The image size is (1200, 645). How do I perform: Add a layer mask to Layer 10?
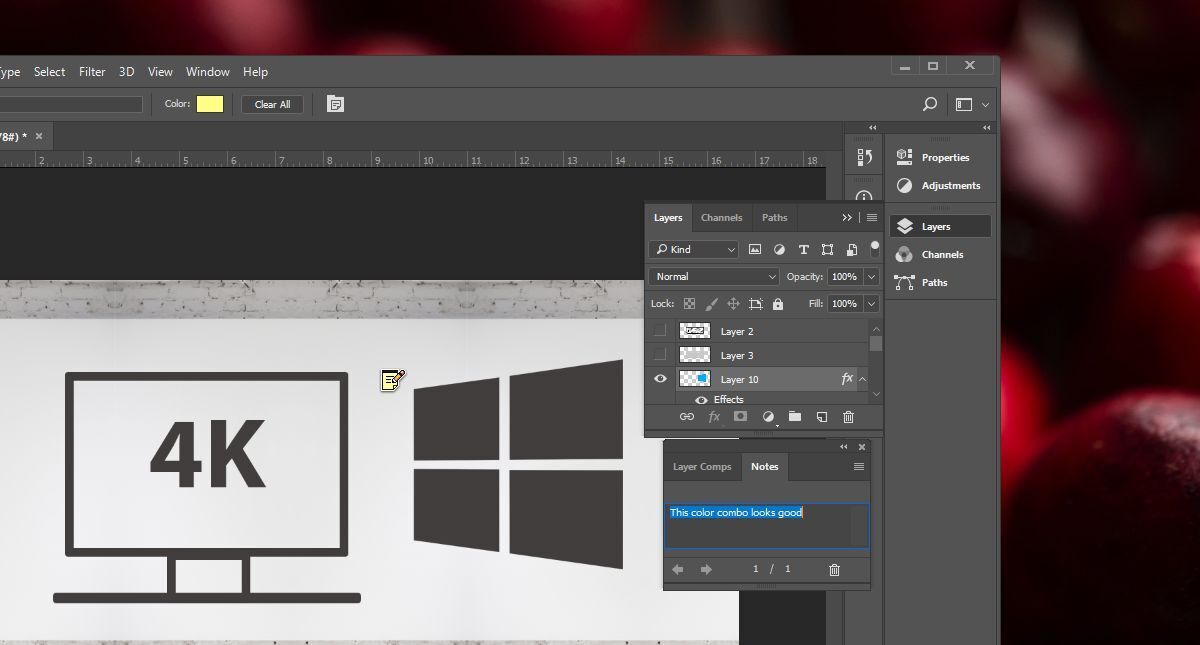tap(741, 417)
